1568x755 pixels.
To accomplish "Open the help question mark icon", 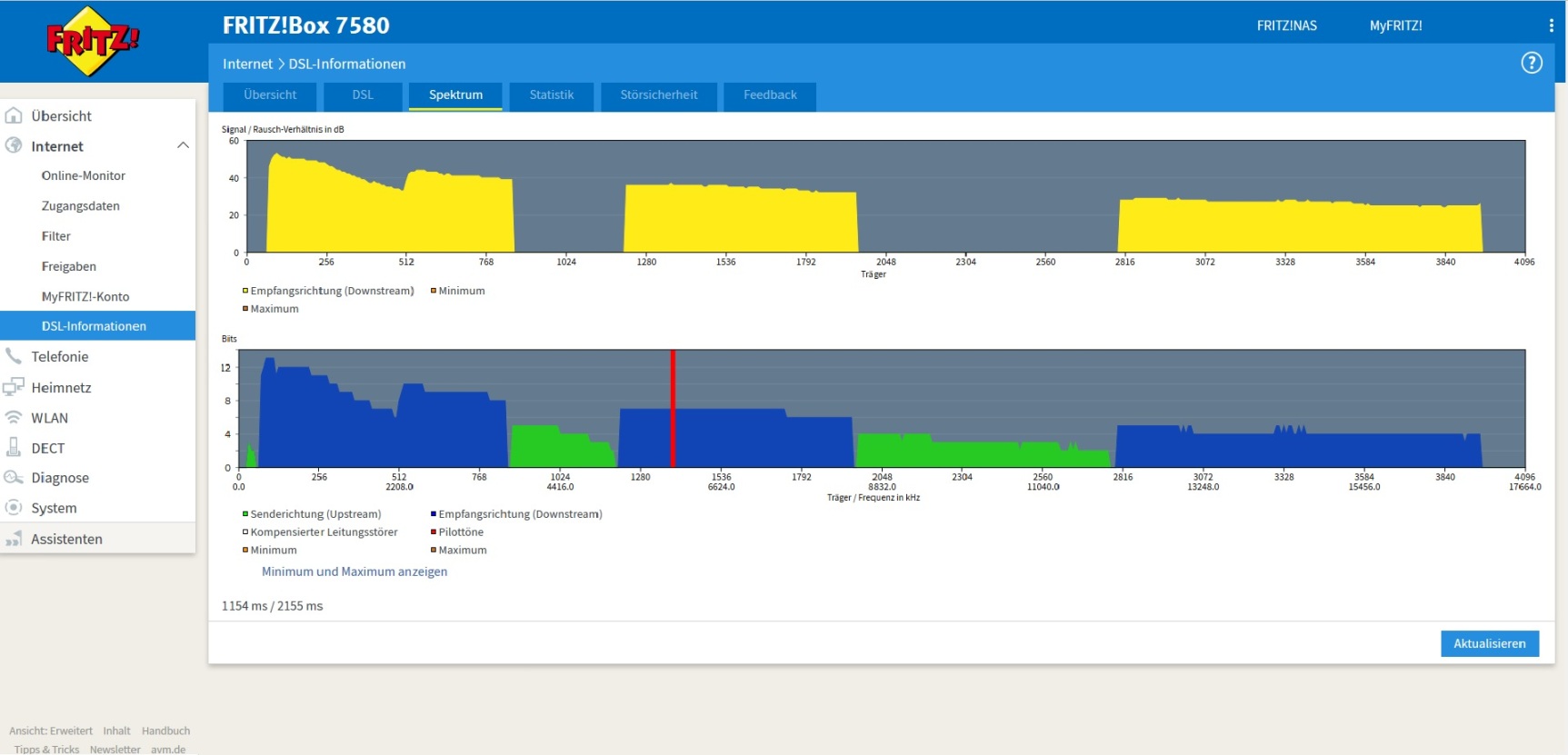I will [x=1532, y=63].
